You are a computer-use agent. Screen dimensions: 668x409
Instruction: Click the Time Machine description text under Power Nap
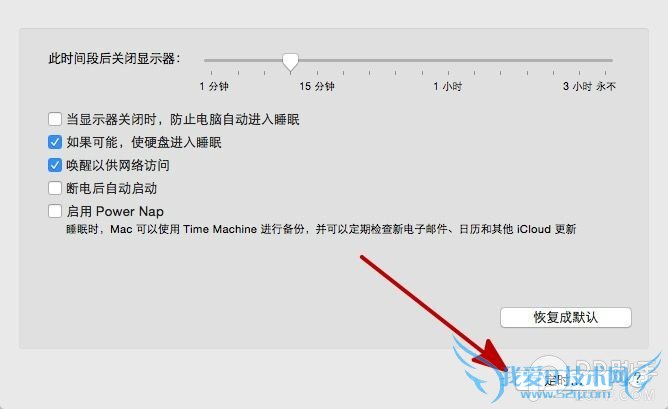point(321,229)
